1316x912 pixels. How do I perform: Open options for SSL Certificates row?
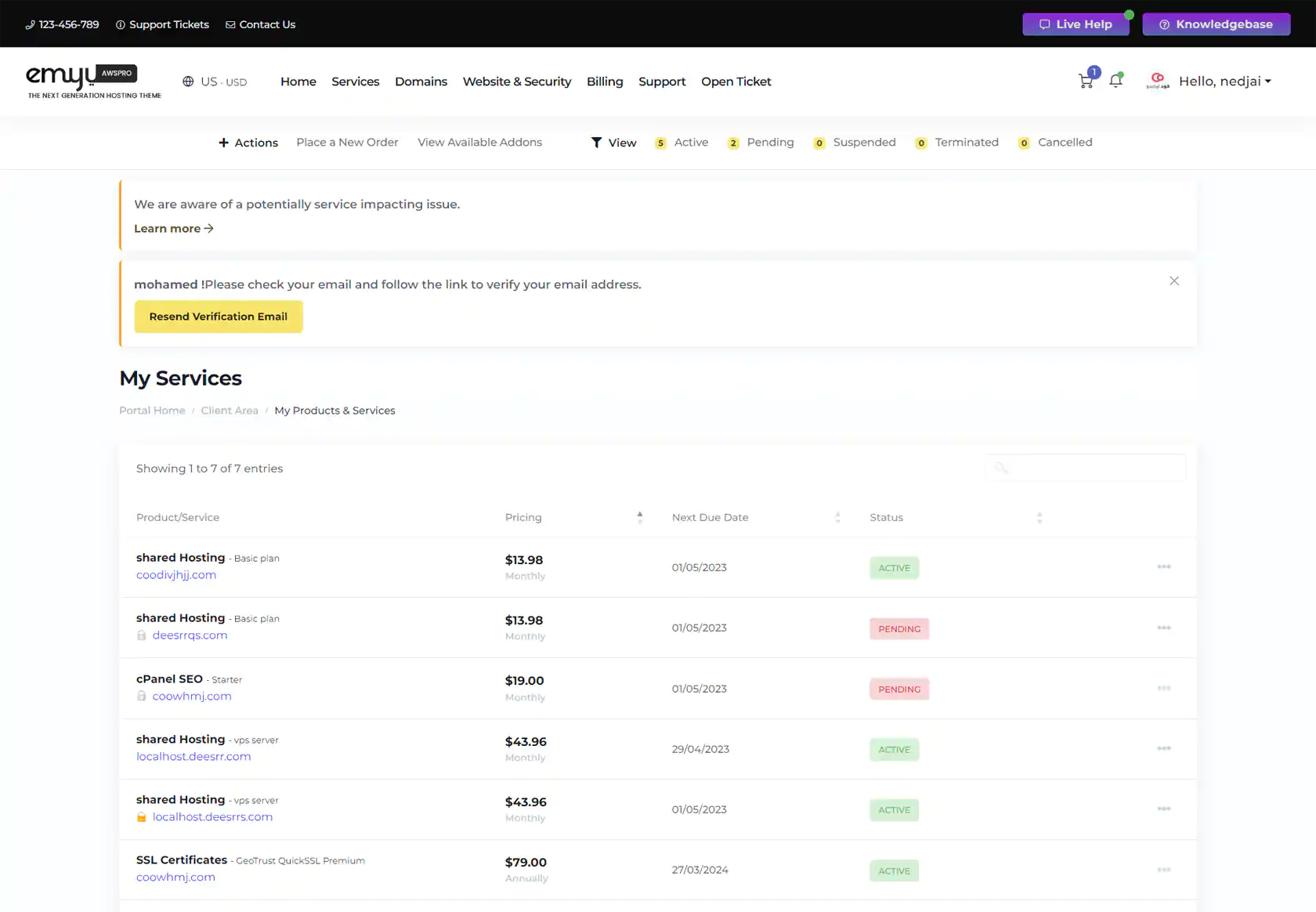tap(1164, 870)
